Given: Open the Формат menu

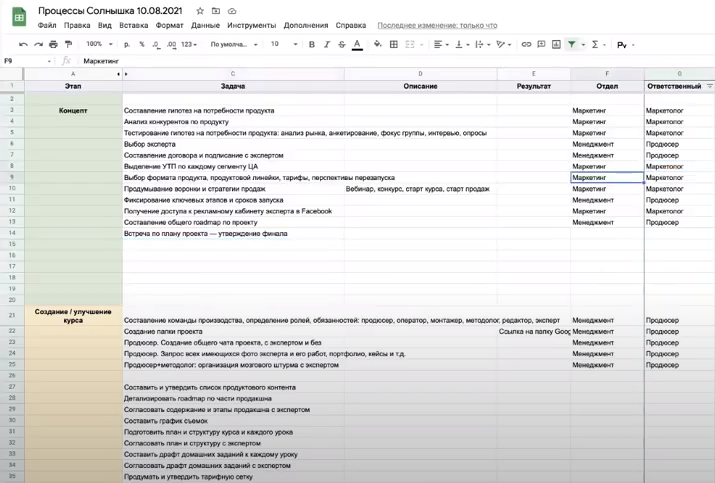Looking at the screenshot, I should (x=169, y=25).
